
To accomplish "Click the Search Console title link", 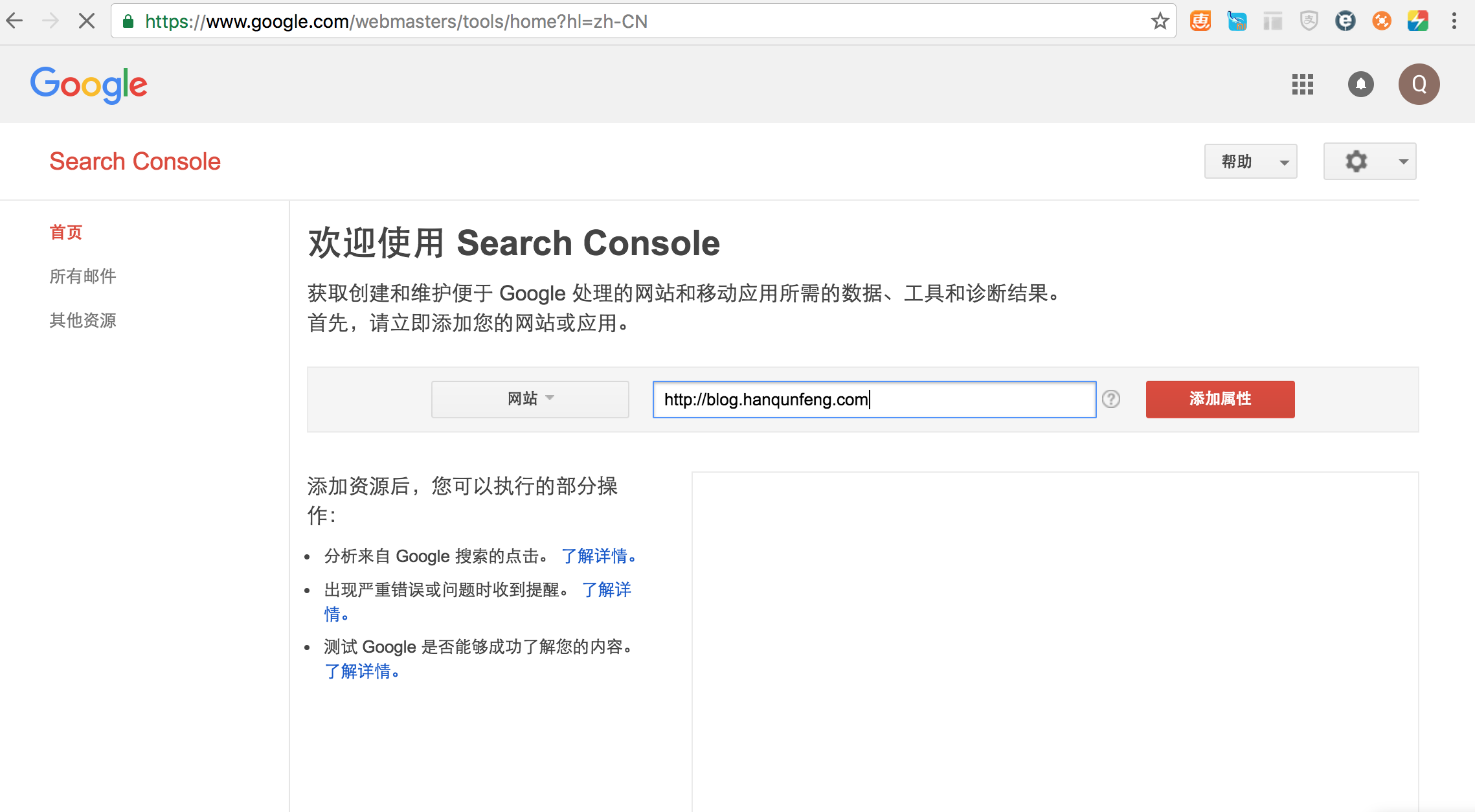I will (x=135, y=161).
